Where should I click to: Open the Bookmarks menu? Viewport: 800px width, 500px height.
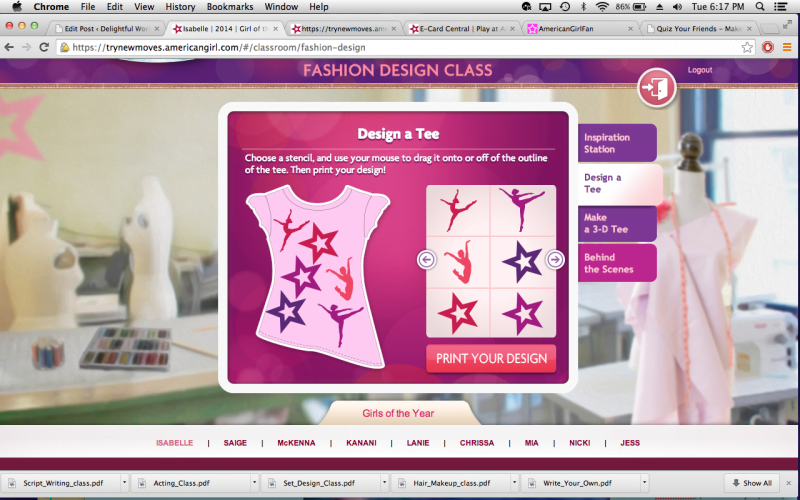click(x=230, y=7)
